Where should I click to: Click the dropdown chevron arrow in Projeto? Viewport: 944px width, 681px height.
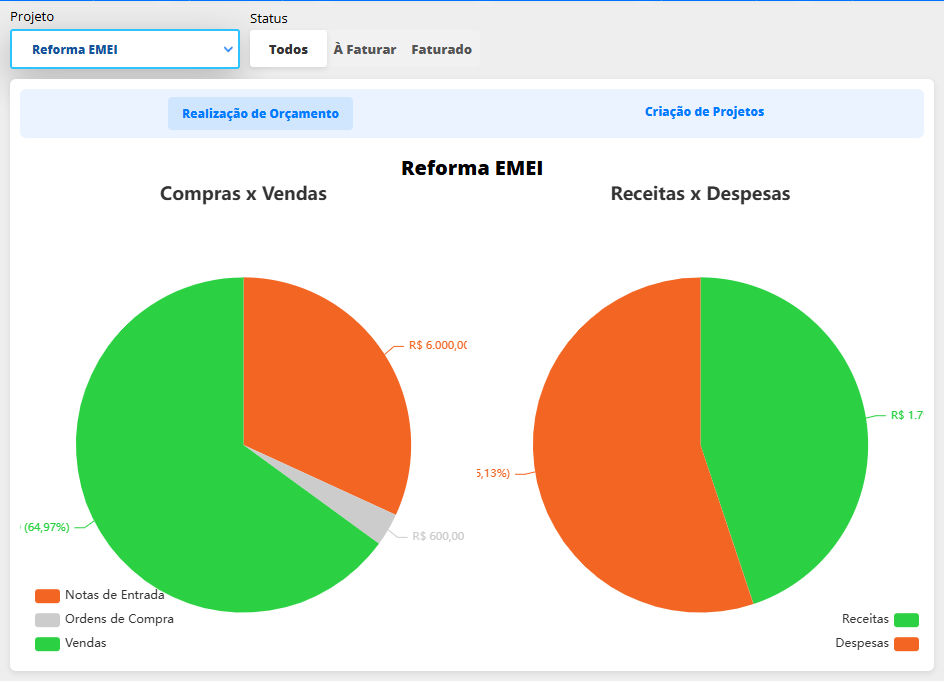tap(228, 49)
